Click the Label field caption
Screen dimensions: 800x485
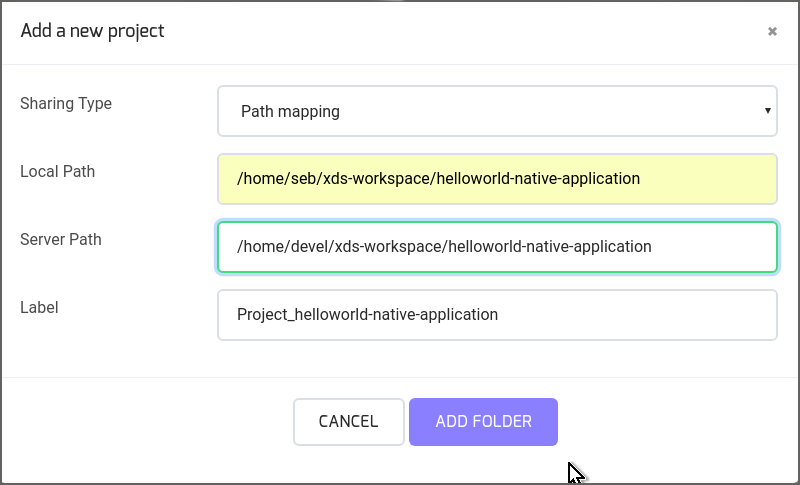pyautogui.click(x=39, y=307)
